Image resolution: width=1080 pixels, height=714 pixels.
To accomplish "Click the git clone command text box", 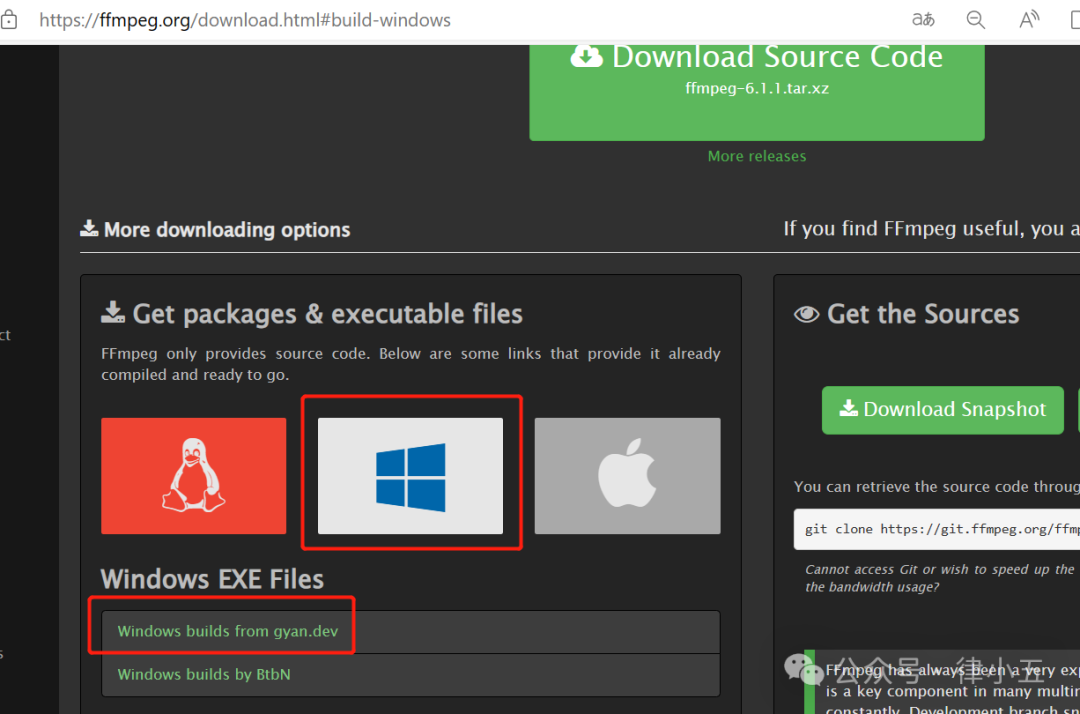I will click(x=937, y=529).
